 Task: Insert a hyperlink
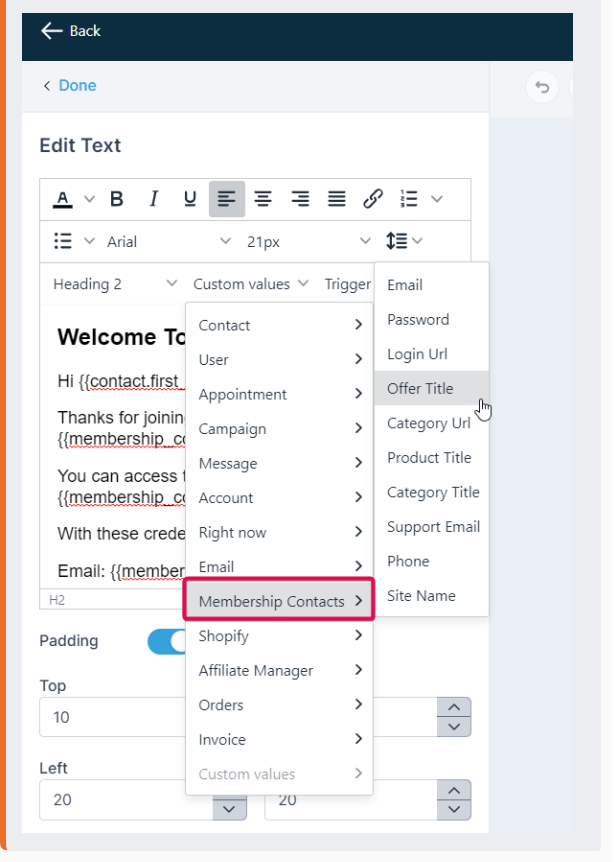[x=373, y=199]
